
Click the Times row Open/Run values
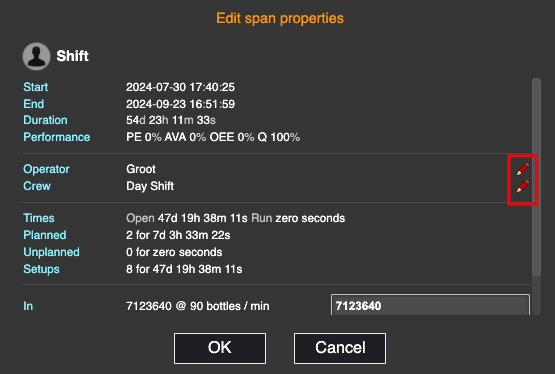coord(235,218)
